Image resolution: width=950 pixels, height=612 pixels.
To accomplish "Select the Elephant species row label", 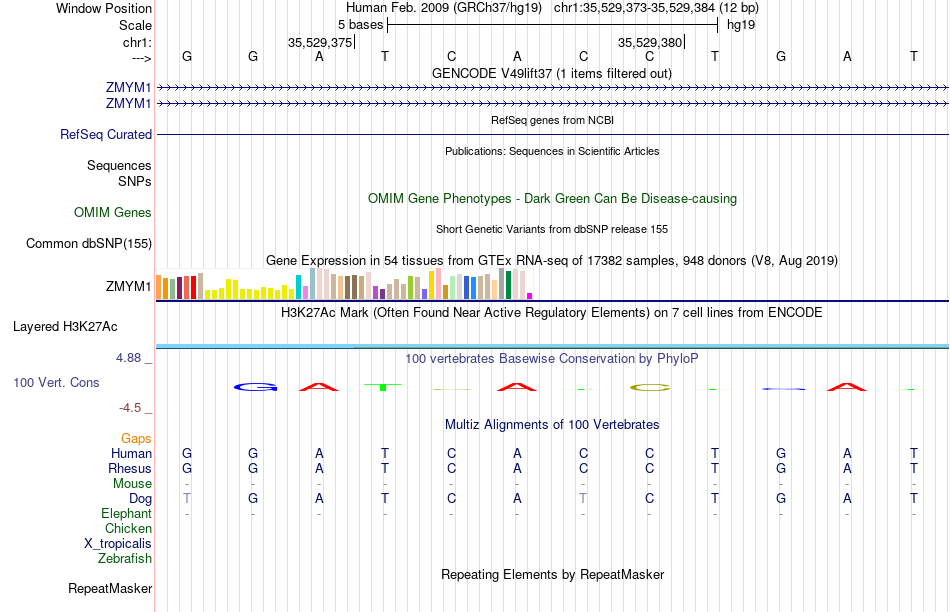I will click(127, 513).
